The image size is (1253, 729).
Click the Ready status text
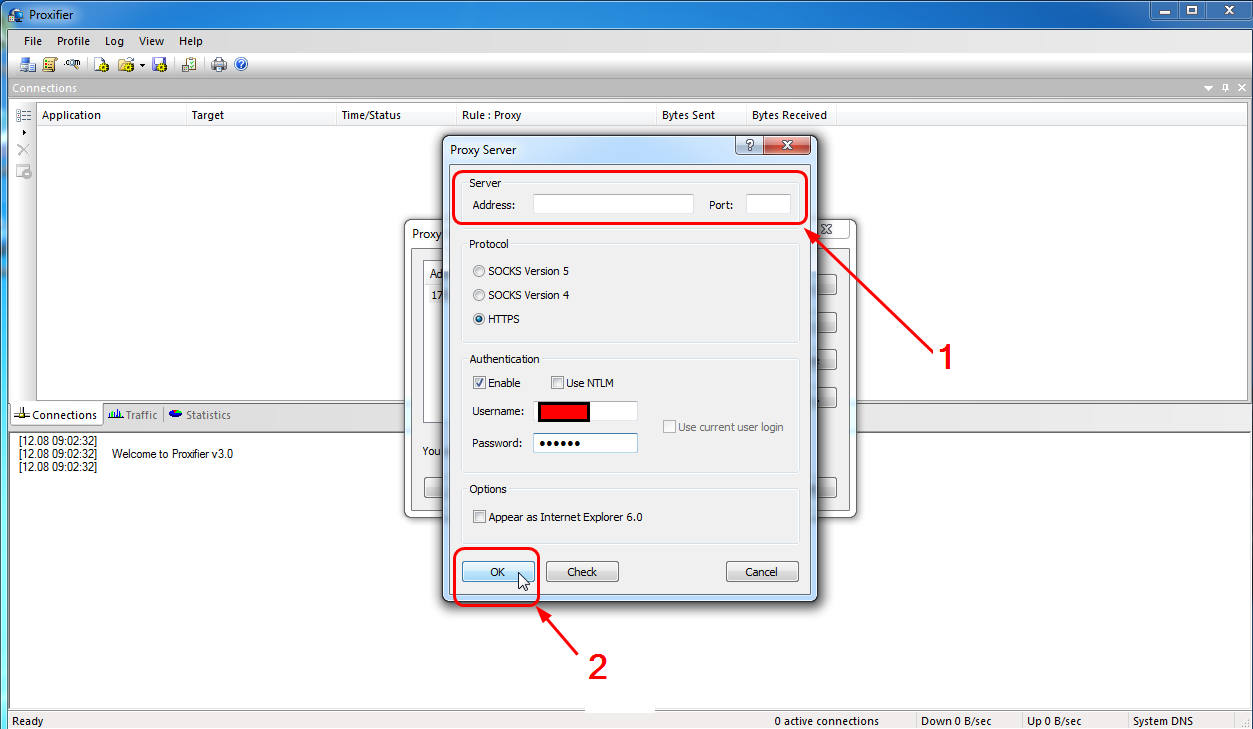click(27, 721)
